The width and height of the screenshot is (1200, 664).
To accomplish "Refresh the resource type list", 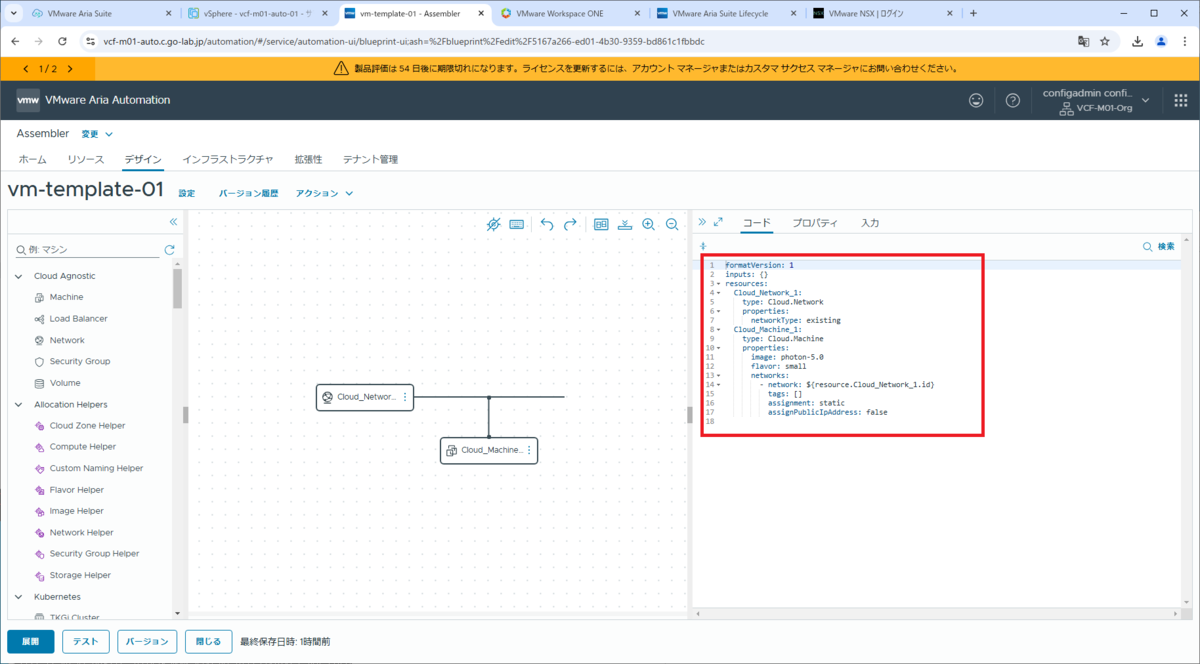I will (x=170, y=250).
